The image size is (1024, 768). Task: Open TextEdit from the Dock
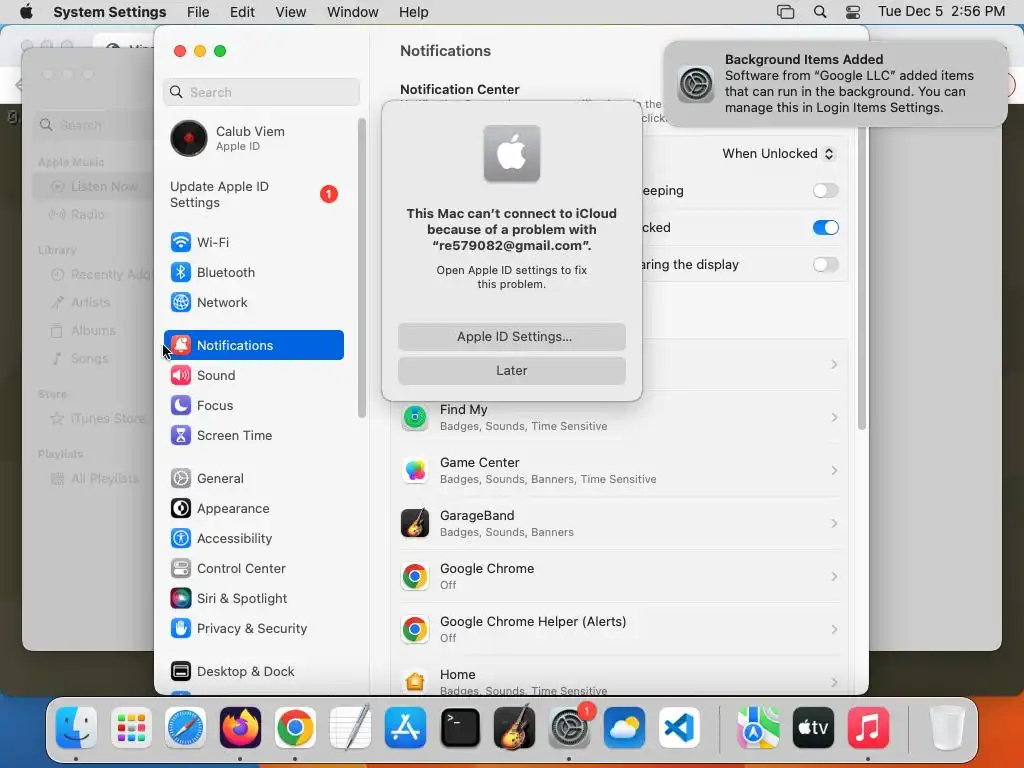coord(350,728)
